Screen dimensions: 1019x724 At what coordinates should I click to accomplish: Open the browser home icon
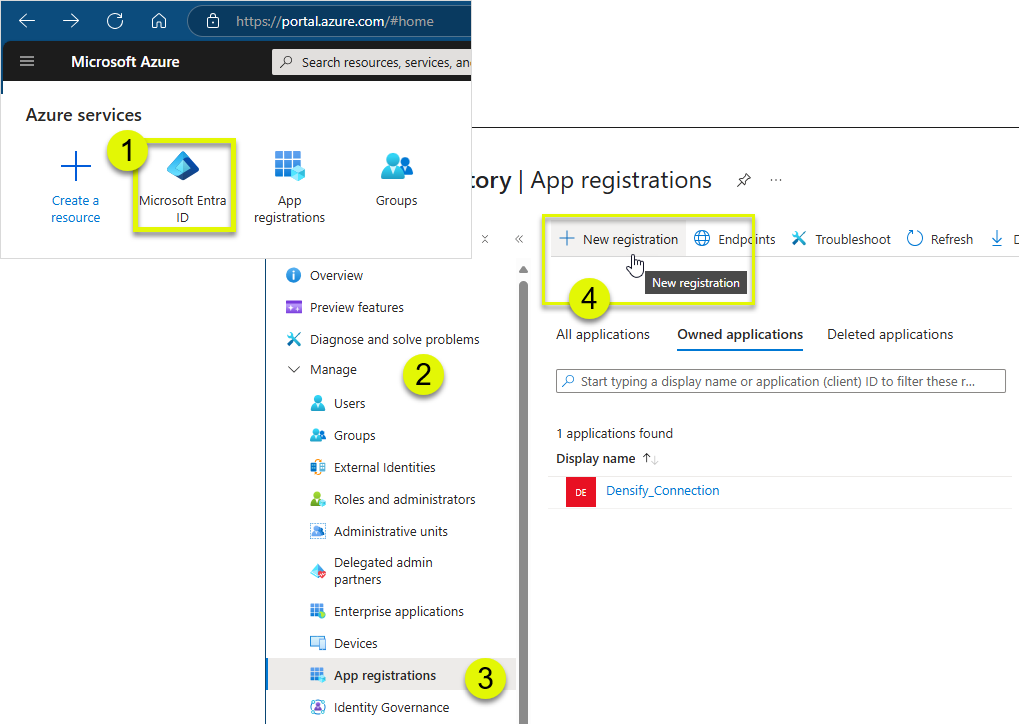(x=159, y=21)
